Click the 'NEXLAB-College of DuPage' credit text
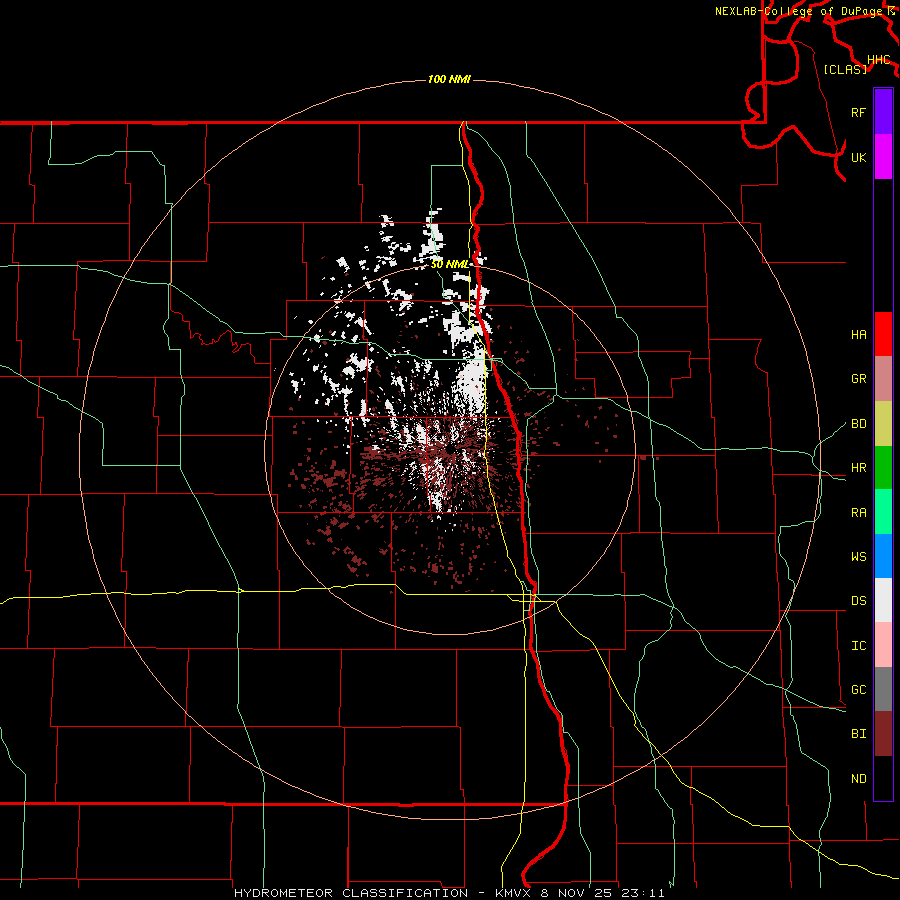The width and height of the screenshot is (900, 900). [799, 11]
